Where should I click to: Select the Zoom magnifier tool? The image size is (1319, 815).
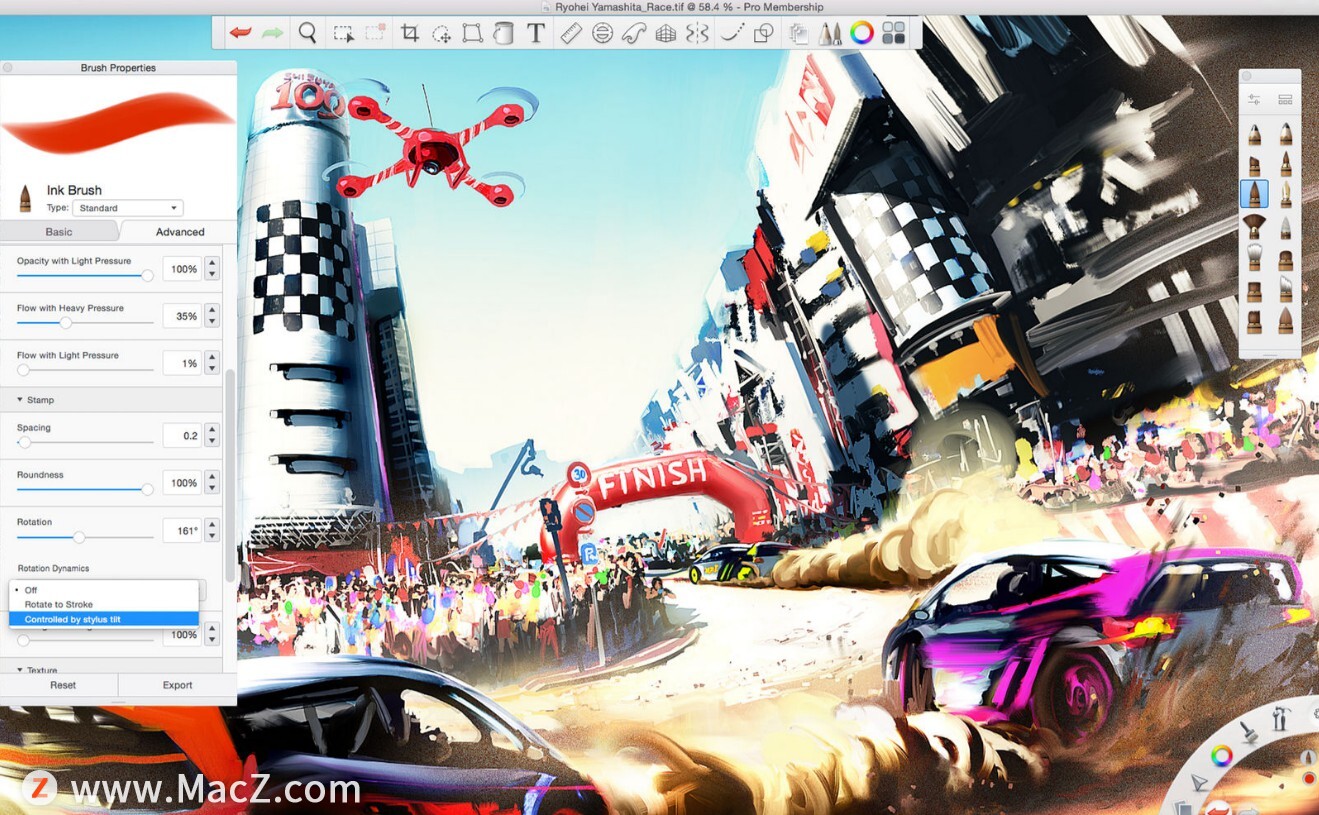(308, 33)
